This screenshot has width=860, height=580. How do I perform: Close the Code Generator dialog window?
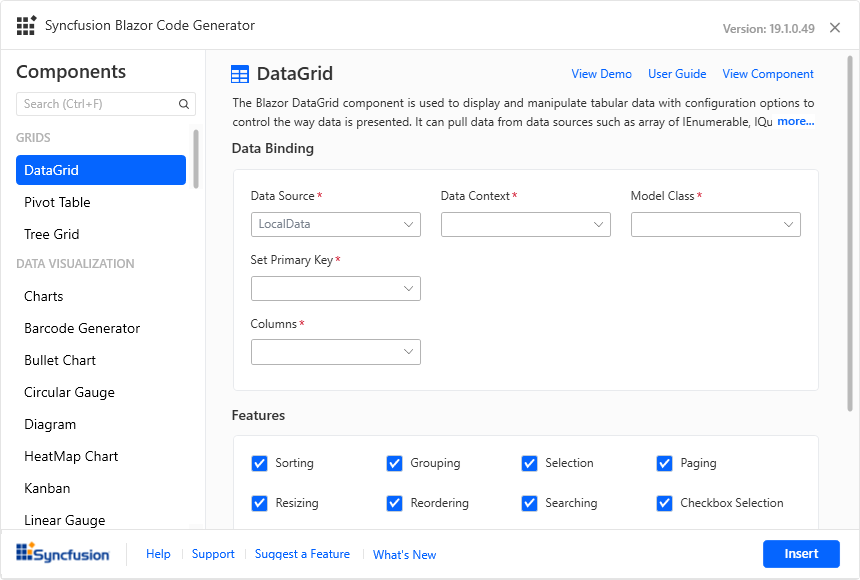click(x=835, y=28)
